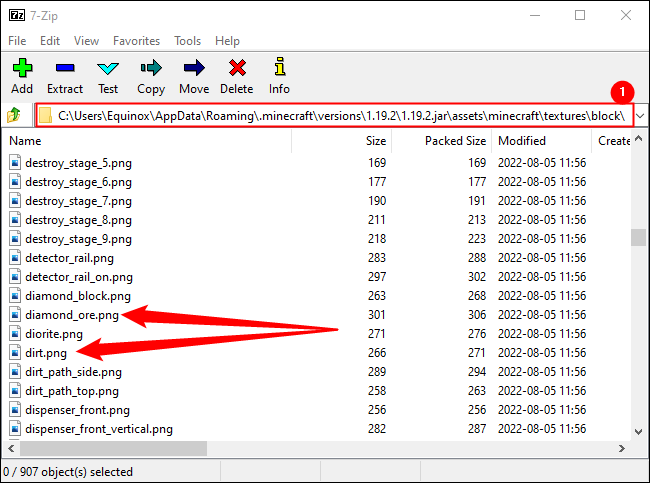
Task: Click the Copy toolbar icon
Action: point(151,68)
